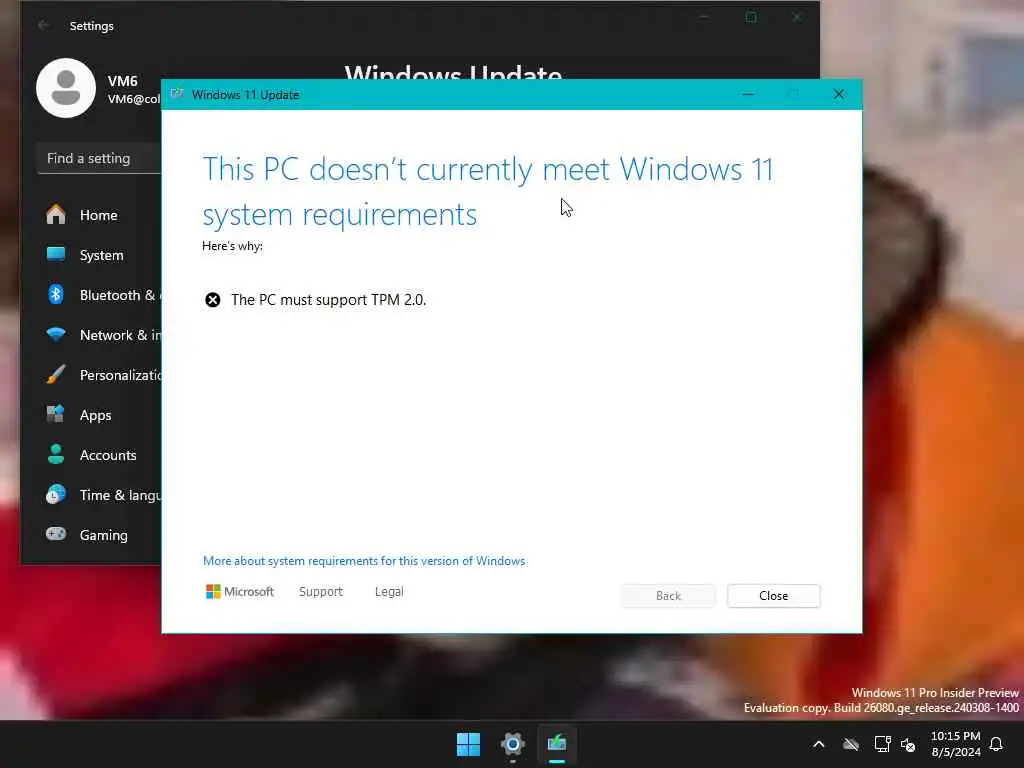Click the Close button in update dialog
The image size is (1024, 768).
point(773,596)
